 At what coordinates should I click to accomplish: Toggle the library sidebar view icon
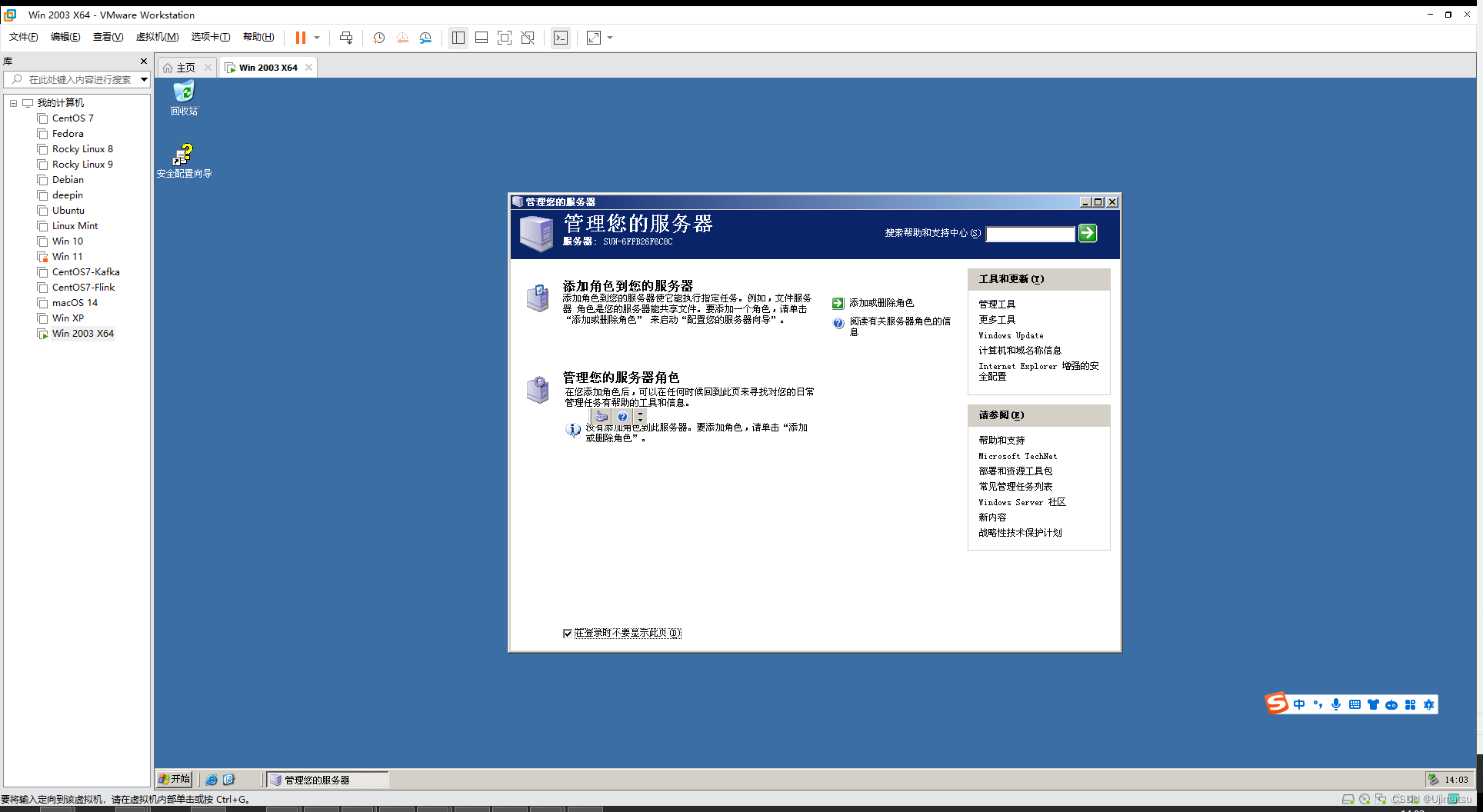(x=458, y=38)
